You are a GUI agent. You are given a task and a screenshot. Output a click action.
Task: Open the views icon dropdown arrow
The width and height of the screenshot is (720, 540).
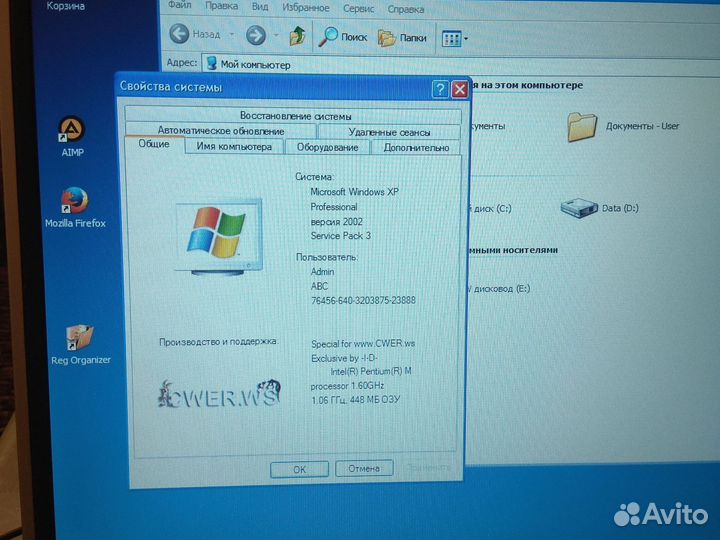coord(466,39)
